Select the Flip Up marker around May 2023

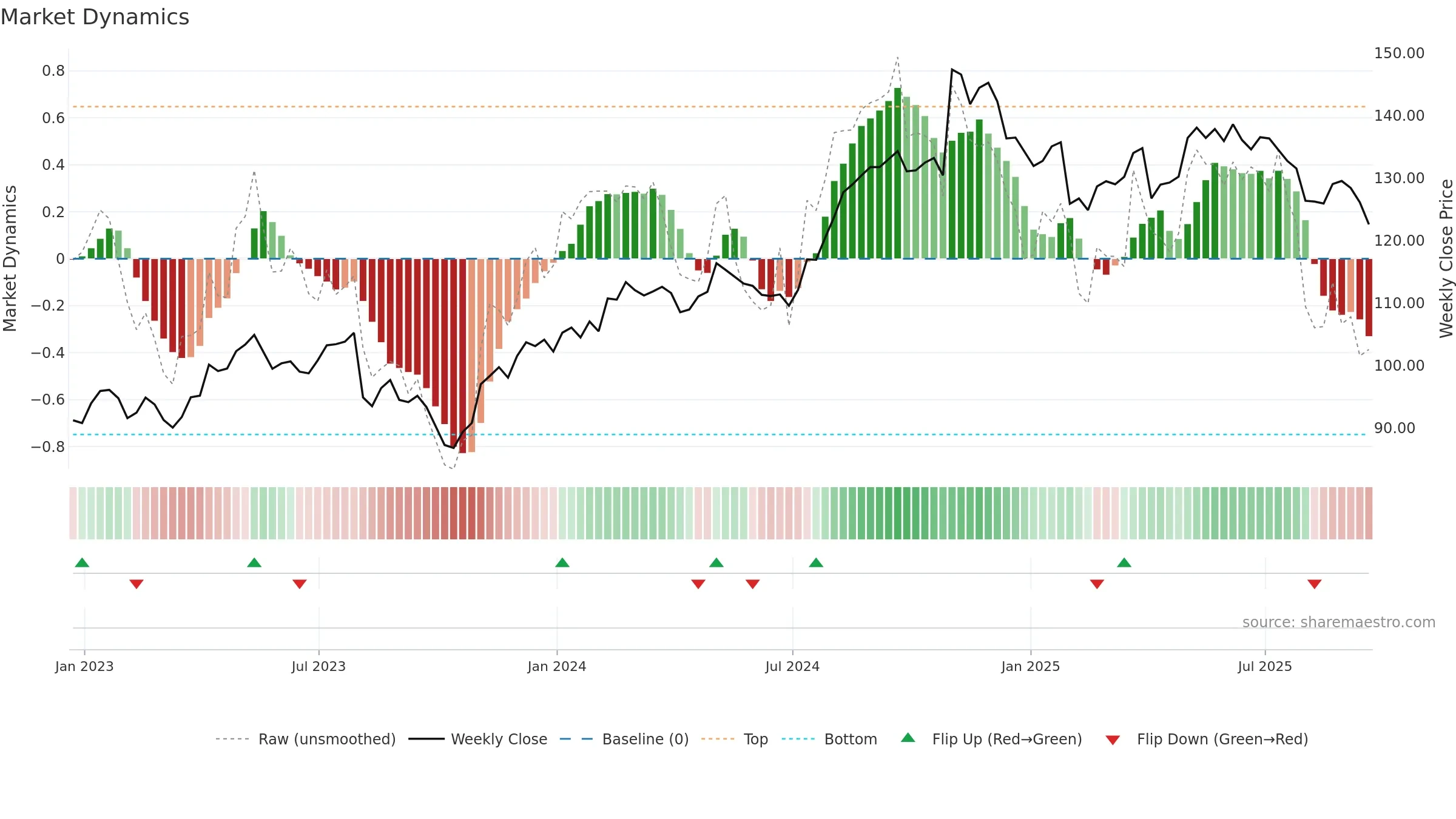[x=254, y=562]
